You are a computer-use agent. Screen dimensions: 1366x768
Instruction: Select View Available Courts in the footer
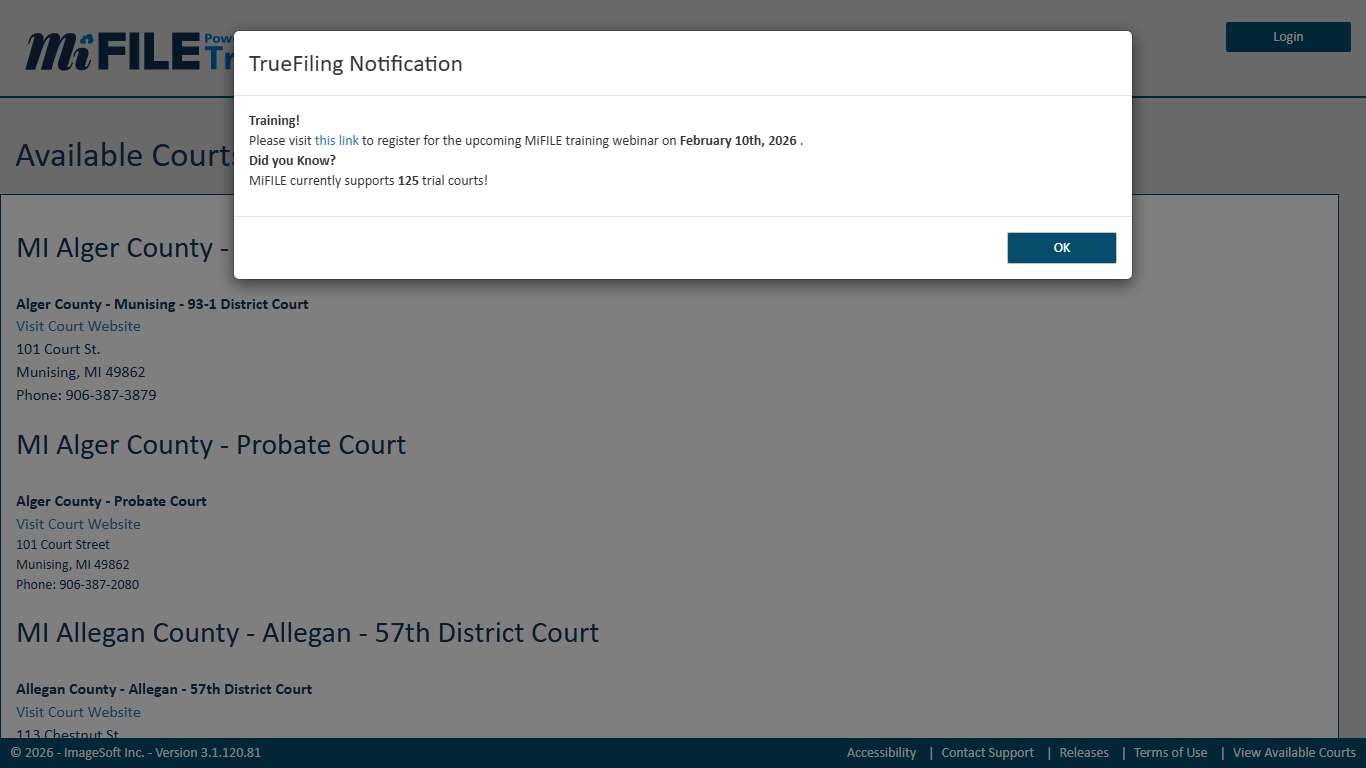[x=1294, y=753]
